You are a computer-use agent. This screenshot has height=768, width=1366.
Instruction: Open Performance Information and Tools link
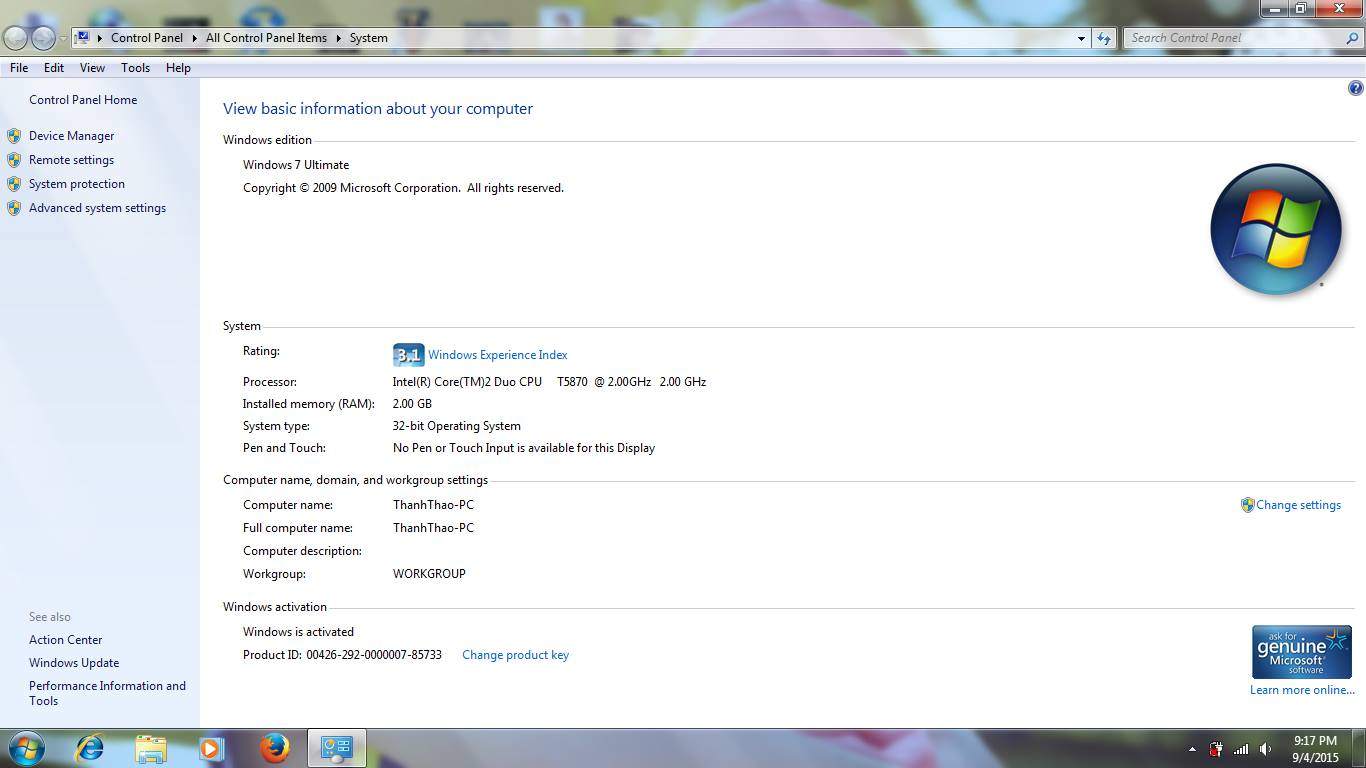click(x=107, y=693)
